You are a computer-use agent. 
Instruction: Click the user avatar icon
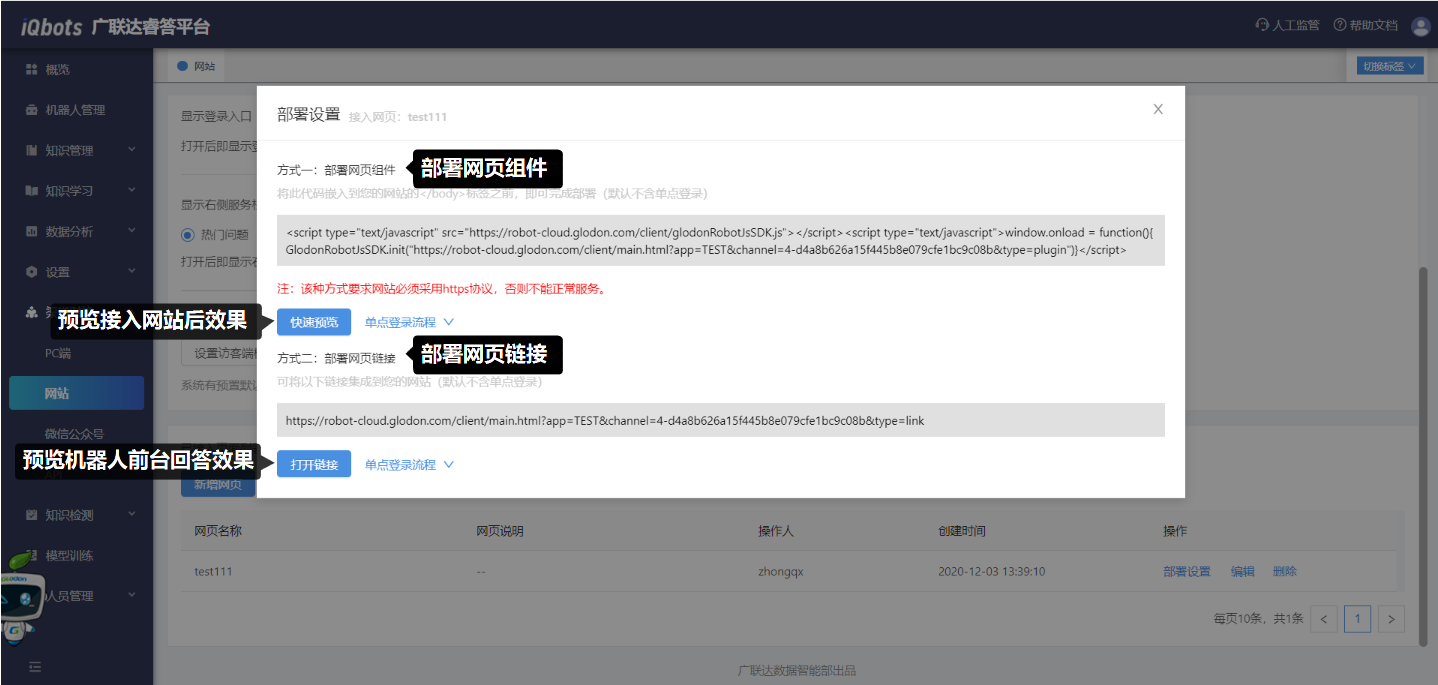click(1420, 26)
